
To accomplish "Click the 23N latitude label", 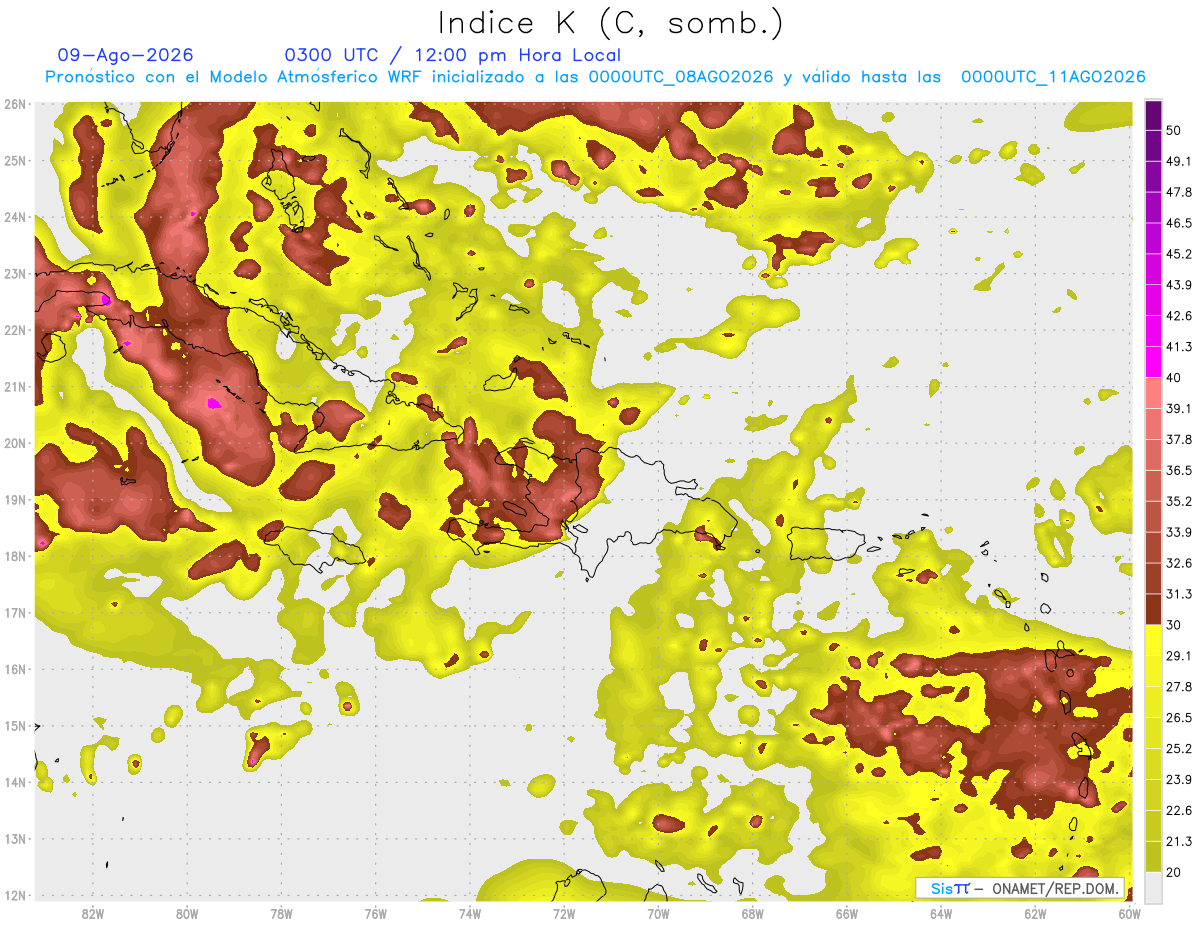I will tap(15, 274).
